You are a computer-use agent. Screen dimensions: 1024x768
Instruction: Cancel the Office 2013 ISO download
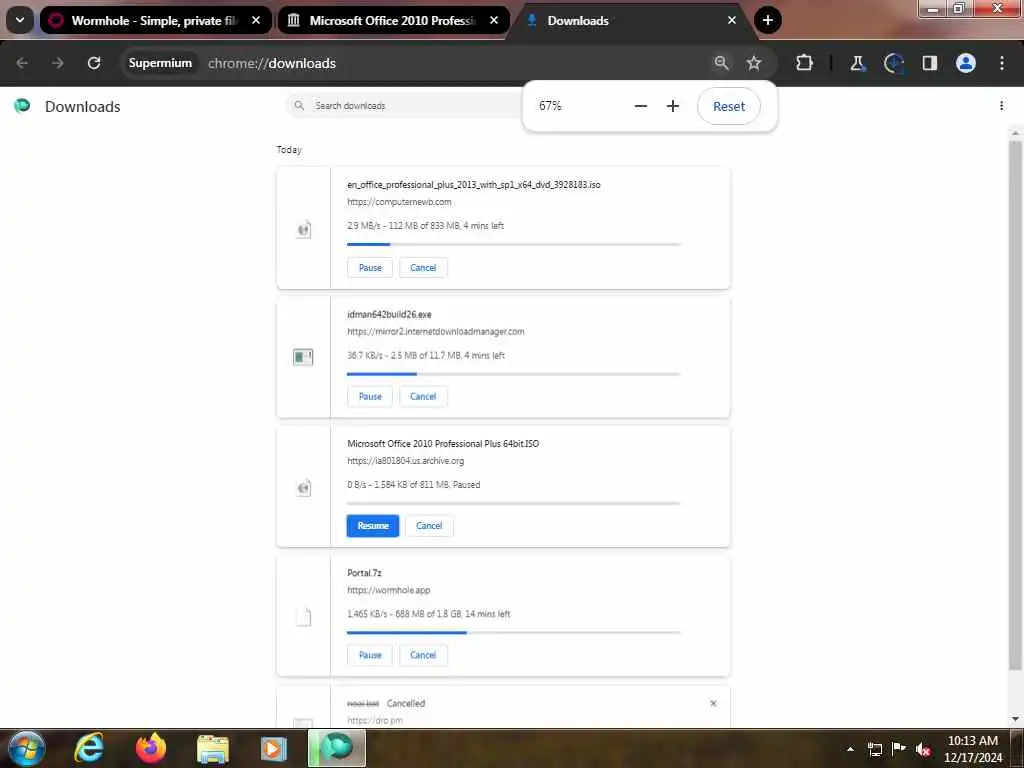[423, 268]
